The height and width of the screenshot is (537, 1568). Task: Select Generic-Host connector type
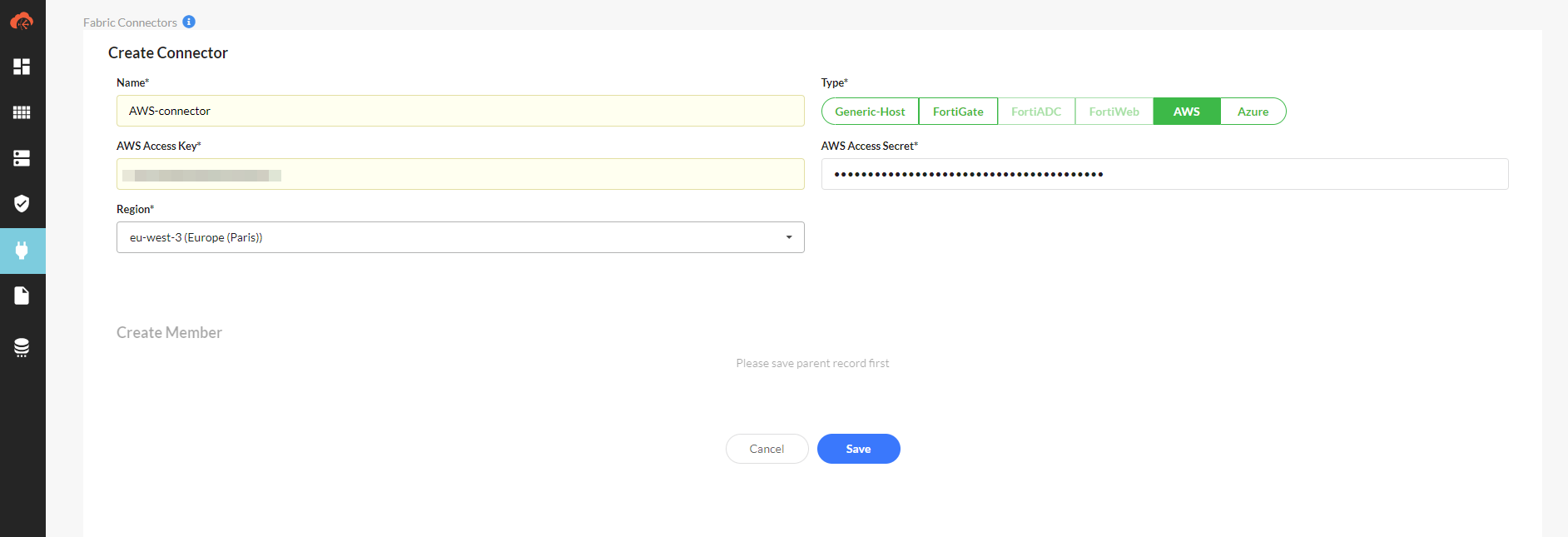[x=870, y=112]
